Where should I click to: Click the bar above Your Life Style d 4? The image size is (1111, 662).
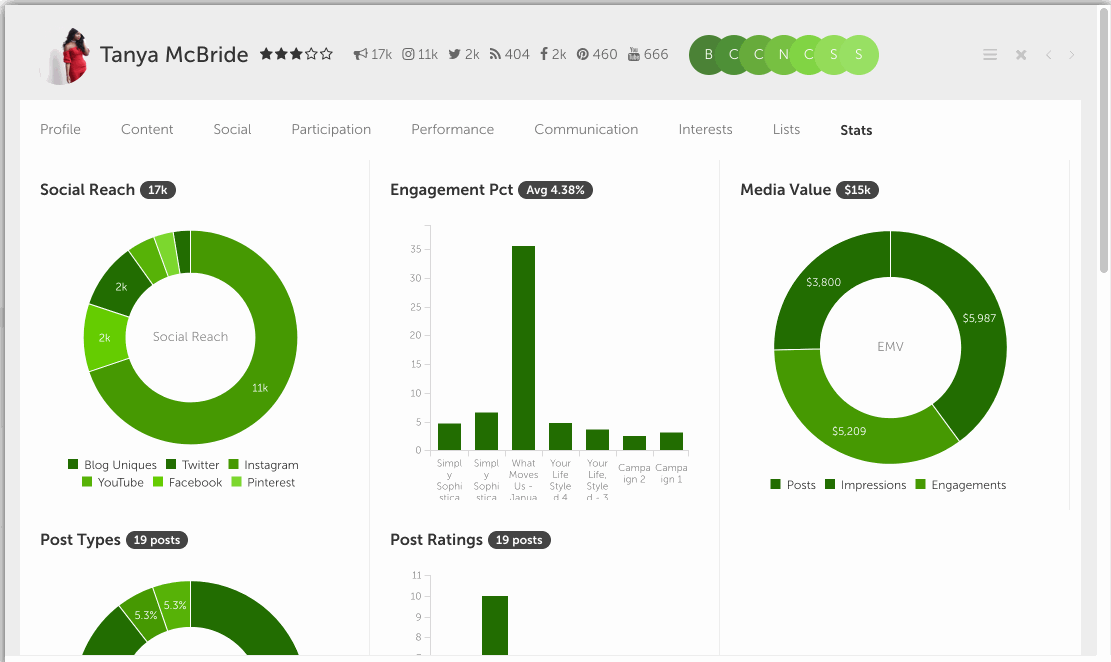coord(560,437)
